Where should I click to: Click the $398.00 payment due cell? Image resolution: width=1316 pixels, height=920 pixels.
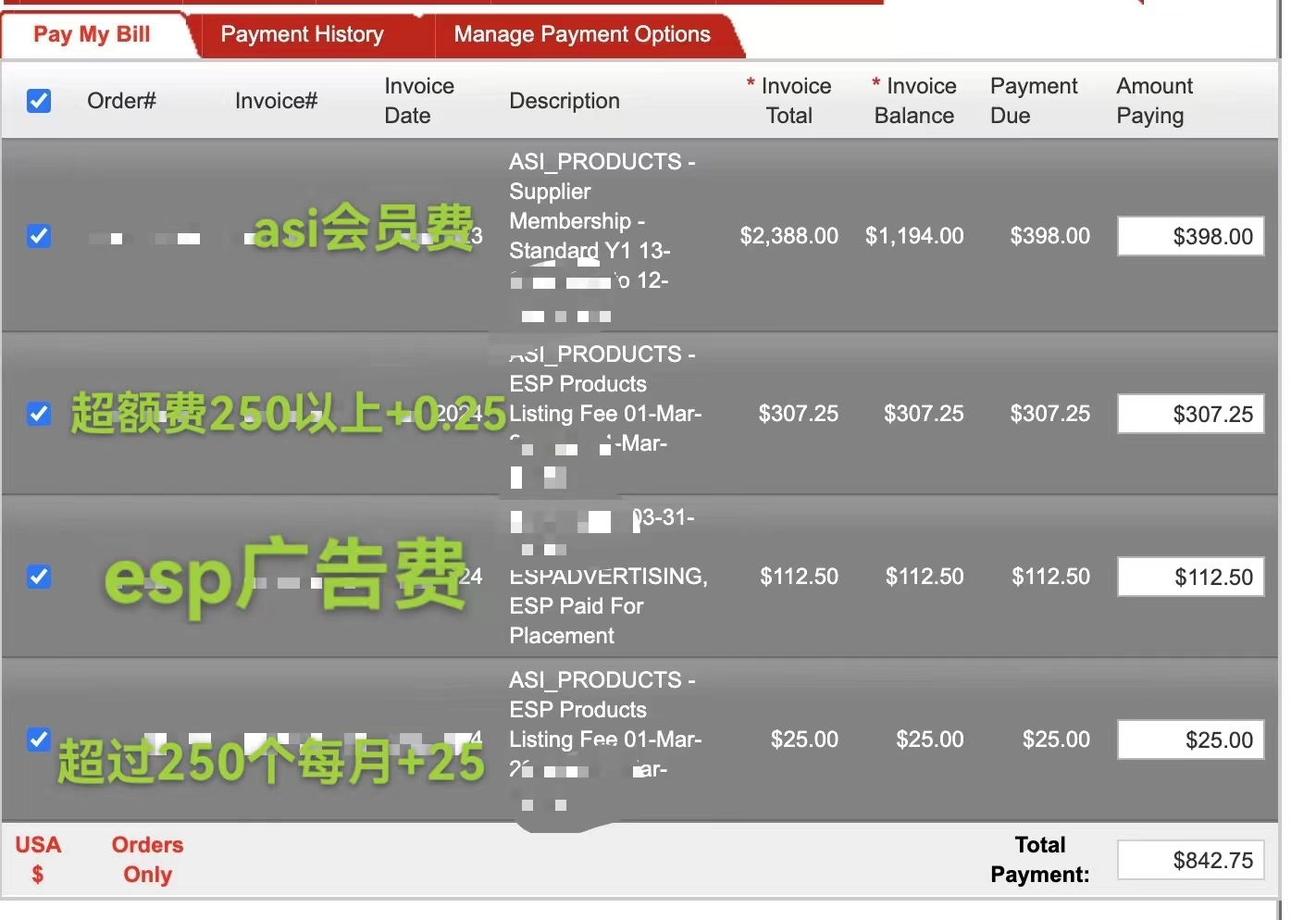click(1050, 236)
